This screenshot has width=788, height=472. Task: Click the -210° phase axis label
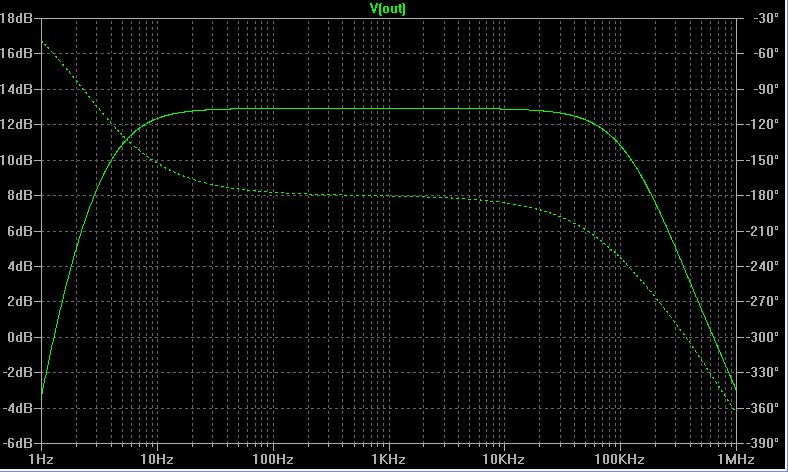(763, 231)
